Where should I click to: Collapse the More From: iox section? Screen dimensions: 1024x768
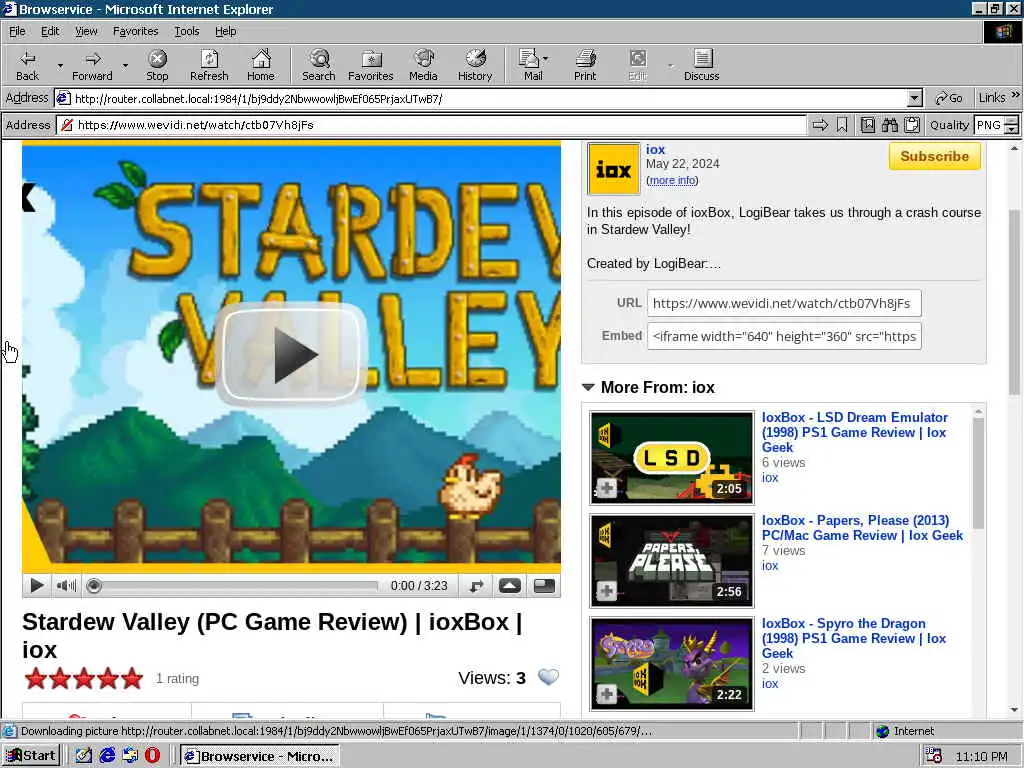click(588, 387)
